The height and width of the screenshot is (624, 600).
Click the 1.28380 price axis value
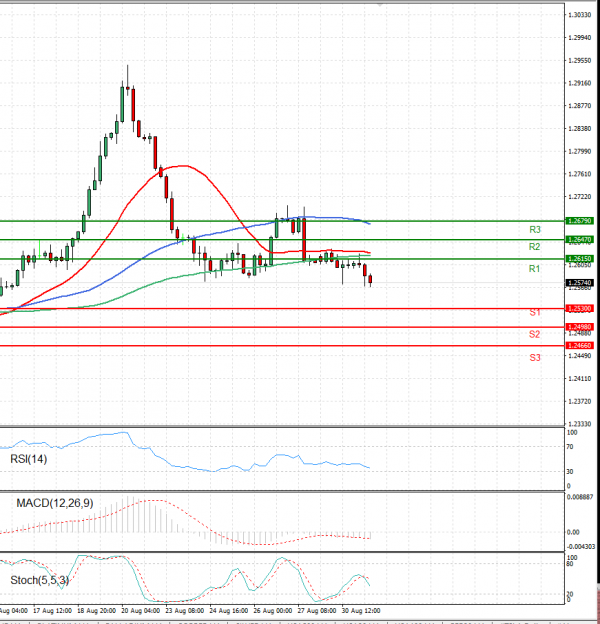pos(579,129)
